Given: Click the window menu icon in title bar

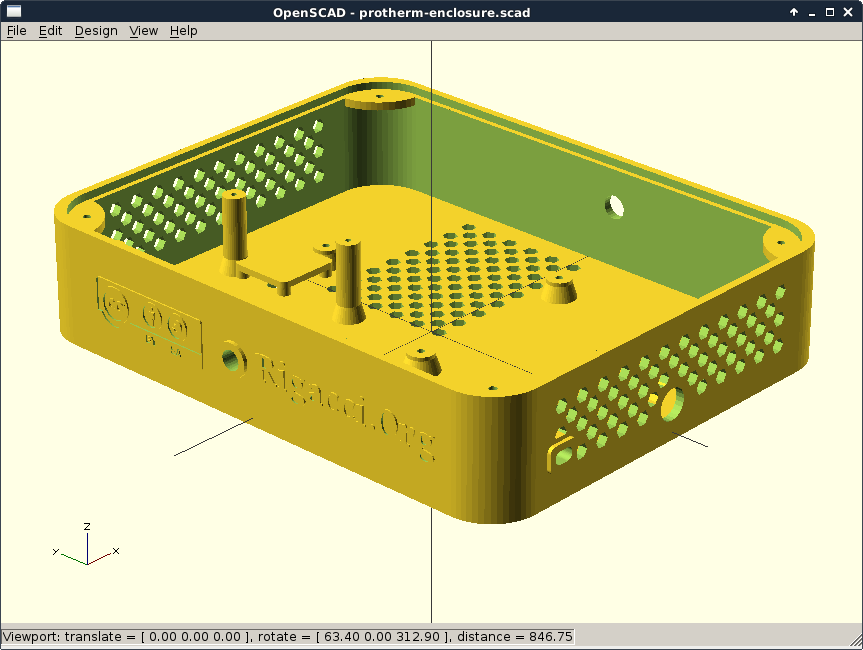Looking at the screenshot, I should tap(14, 11).
